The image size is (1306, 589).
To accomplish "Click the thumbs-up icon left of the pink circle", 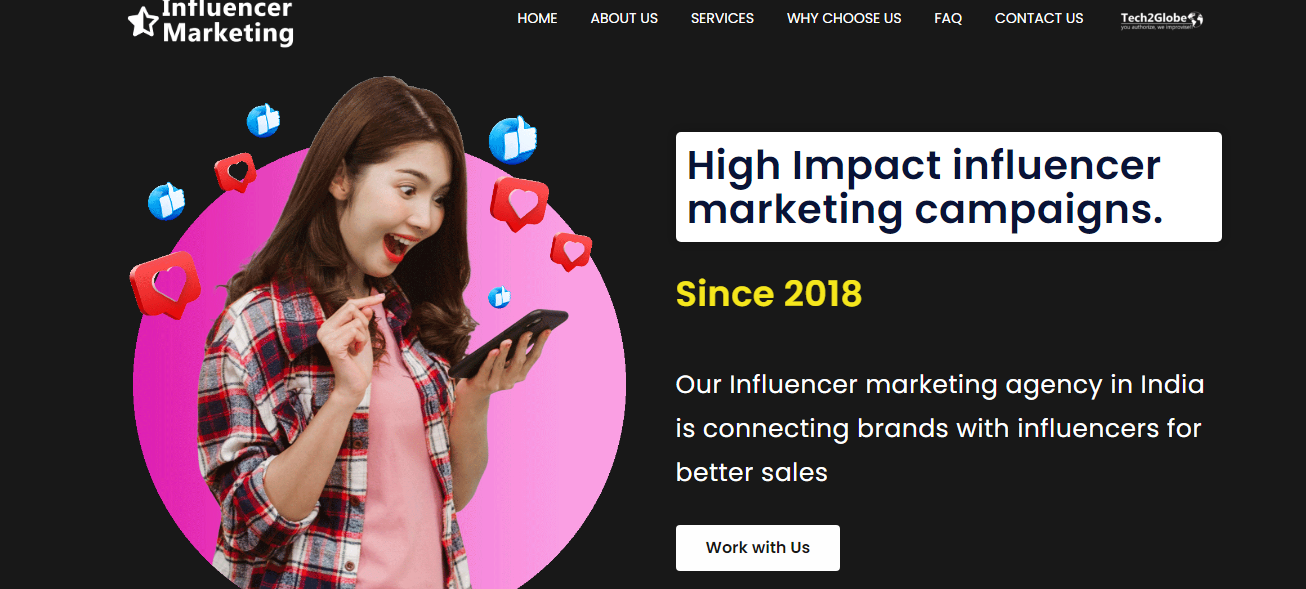I will (x=166, y=201).
